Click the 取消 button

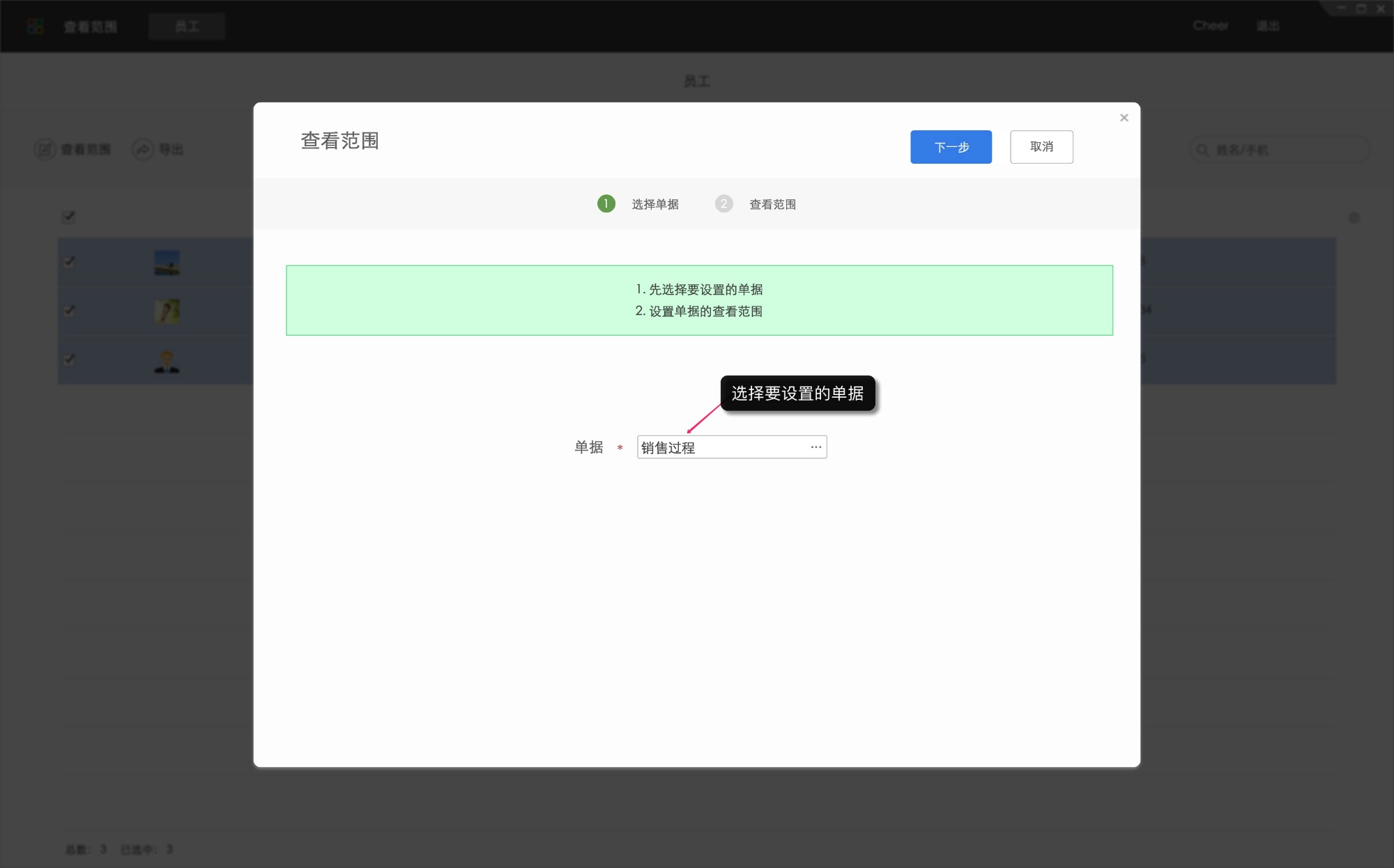pyautogui.click(x=1041, y=147)
